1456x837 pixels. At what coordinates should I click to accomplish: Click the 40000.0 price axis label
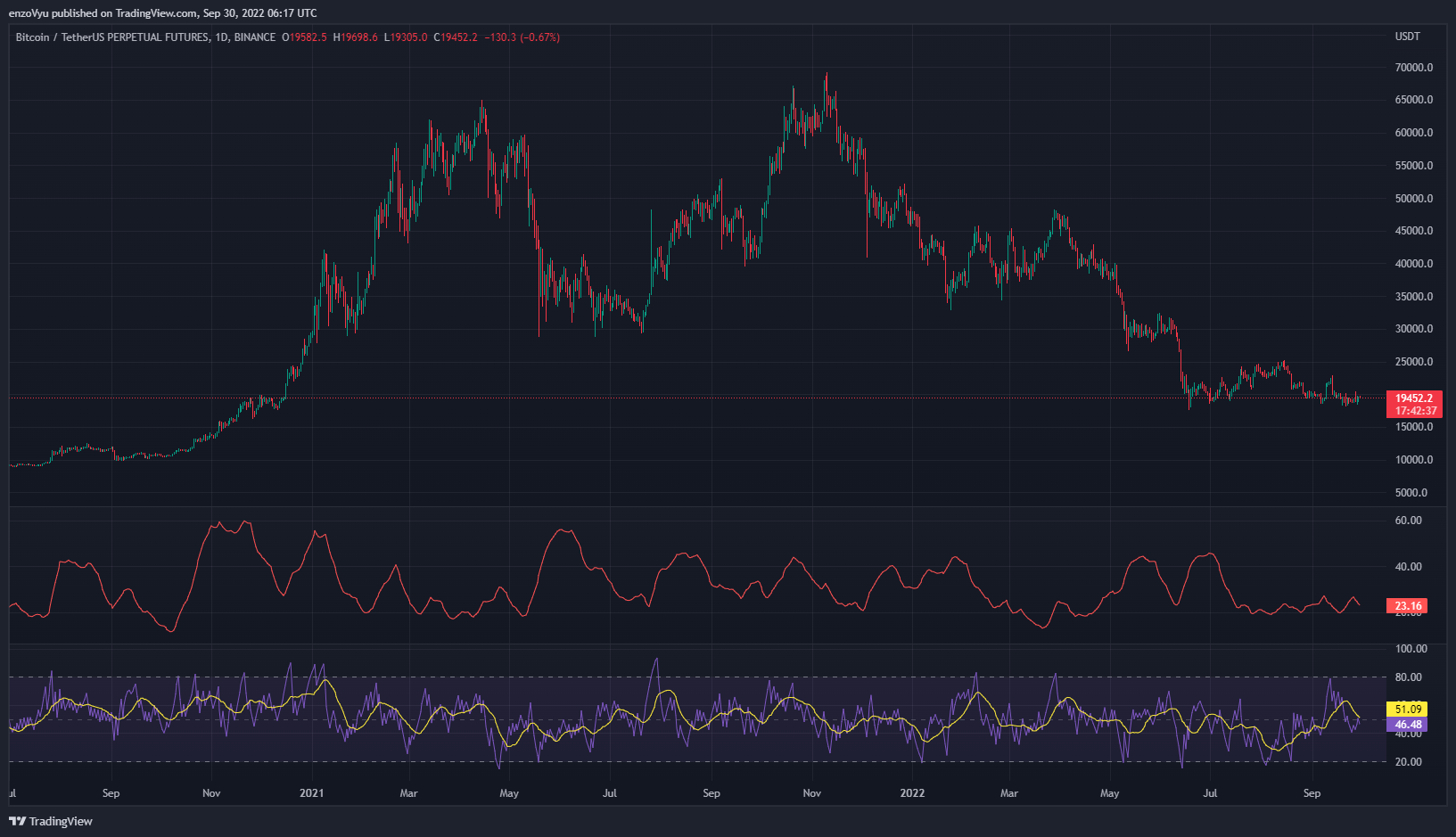pyautogui.click(x=1414, y=264)
